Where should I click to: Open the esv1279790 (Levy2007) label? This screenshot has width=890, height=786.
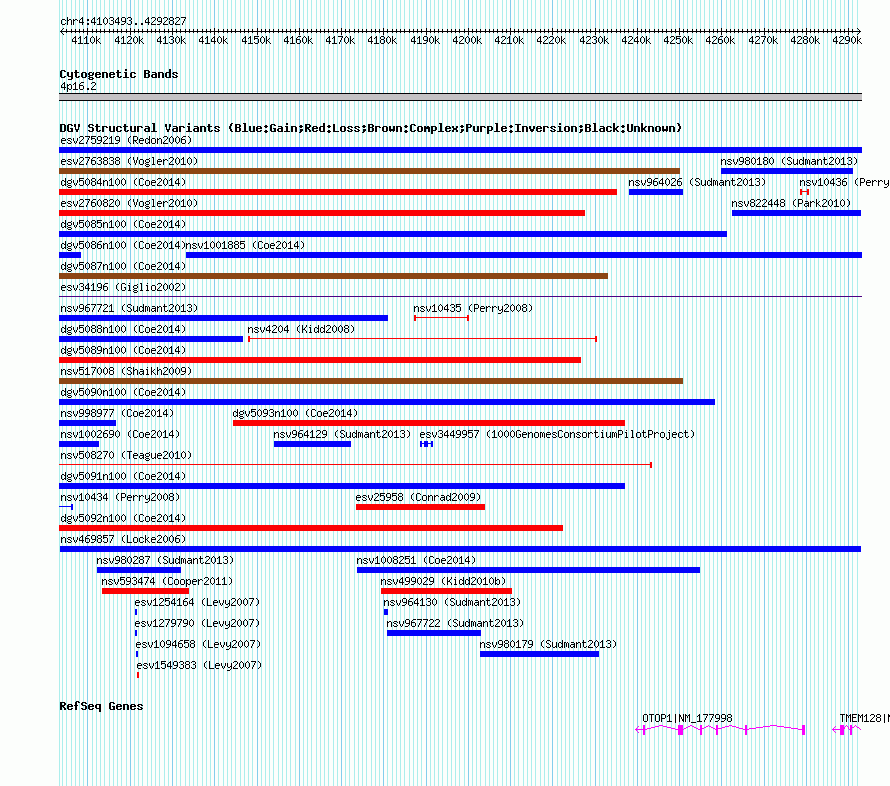click(x=197, y=623)
